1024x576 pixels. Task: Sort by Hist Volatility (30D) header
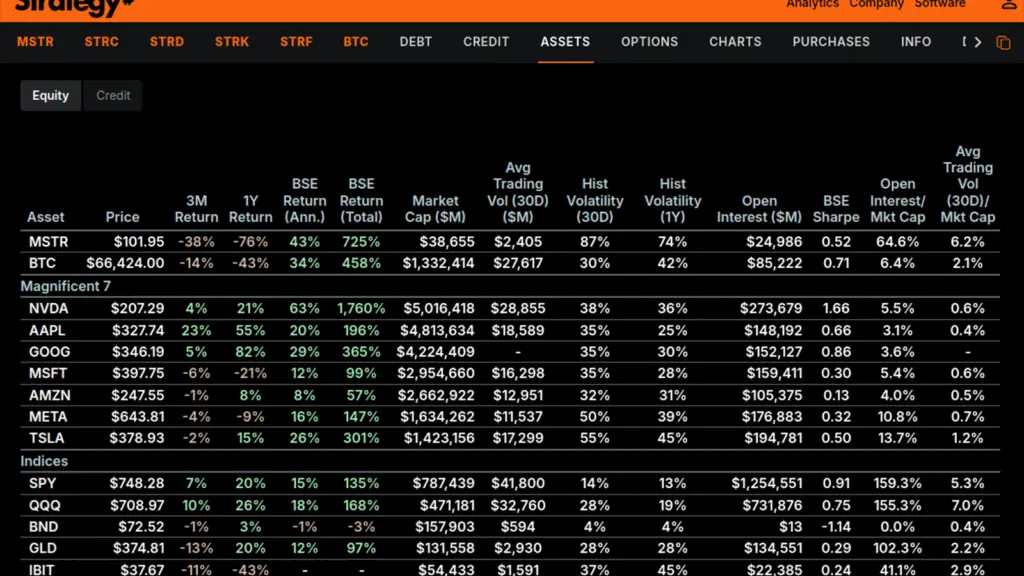(594, 200)
